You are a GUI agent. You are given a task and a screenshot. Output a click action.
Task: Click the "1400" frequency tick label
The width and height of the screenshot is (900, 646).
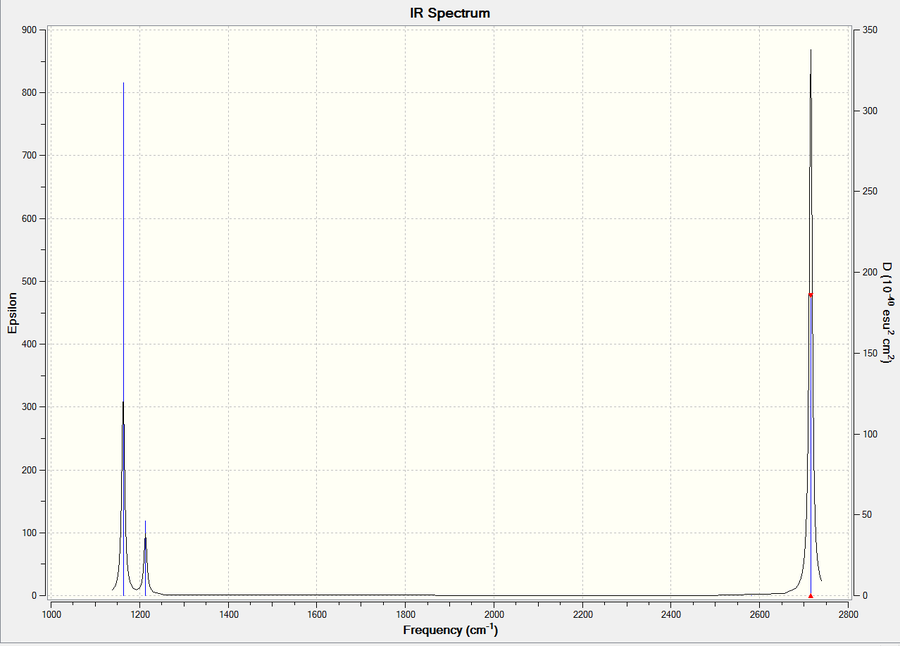tap(228, 614)
